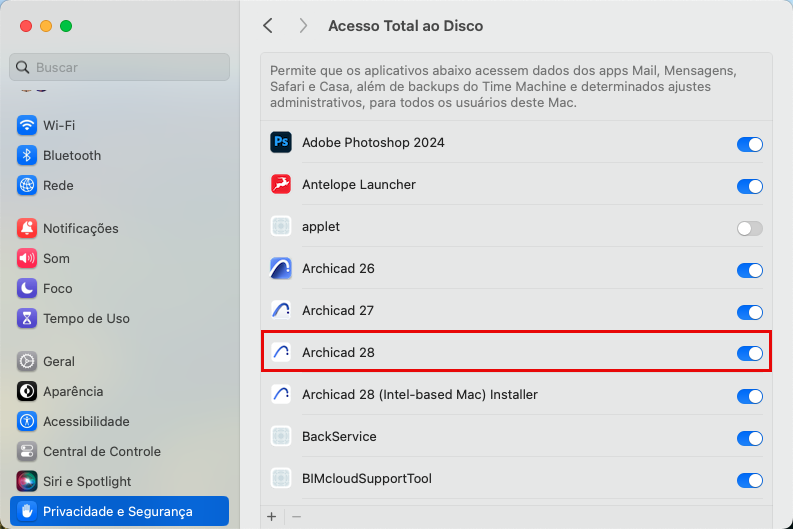Click the Rede globe icon
Viewport: 793px width, 529px height.
(x=27, y=185)
